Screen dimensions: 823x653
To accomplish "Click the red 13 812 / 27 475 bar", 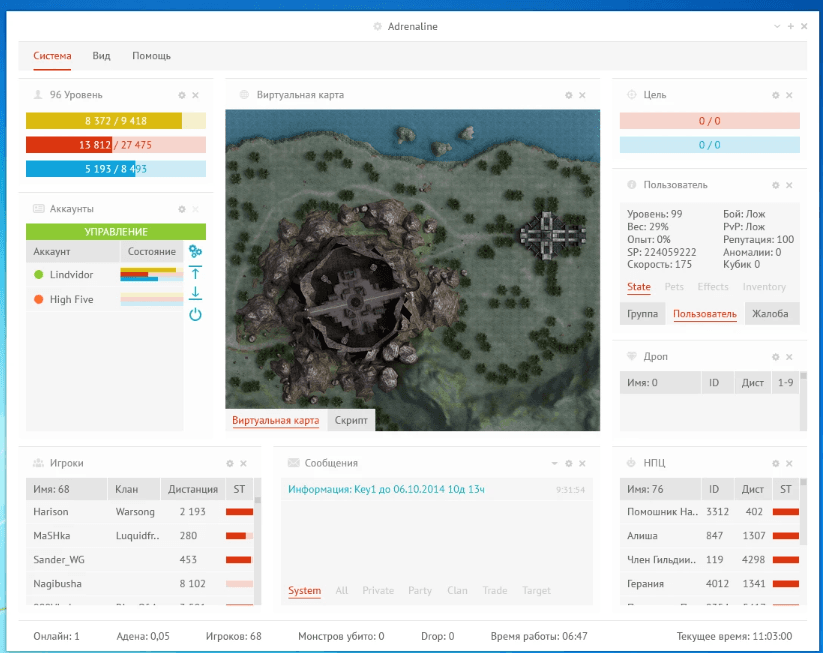I will coord(116,145).
